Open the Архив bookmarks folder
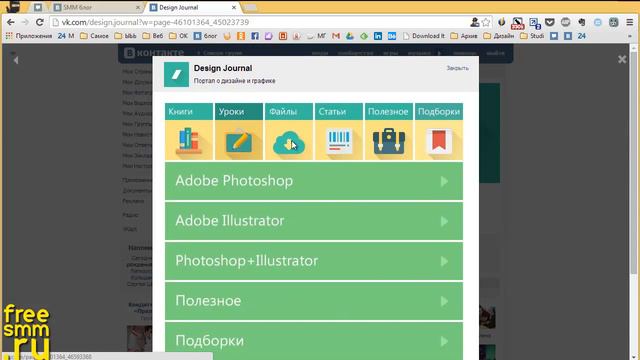The width and height of the screenshot is (640, 360). click(x=464, y=36)
